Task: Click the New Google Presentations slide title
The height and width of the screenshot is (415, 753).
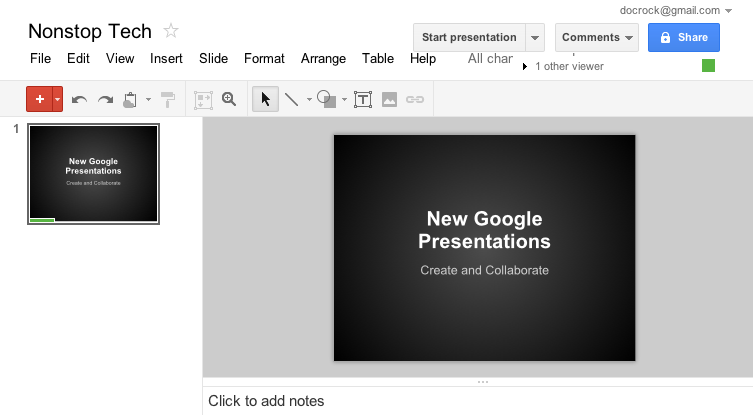Action: click(x=484, y=230)
